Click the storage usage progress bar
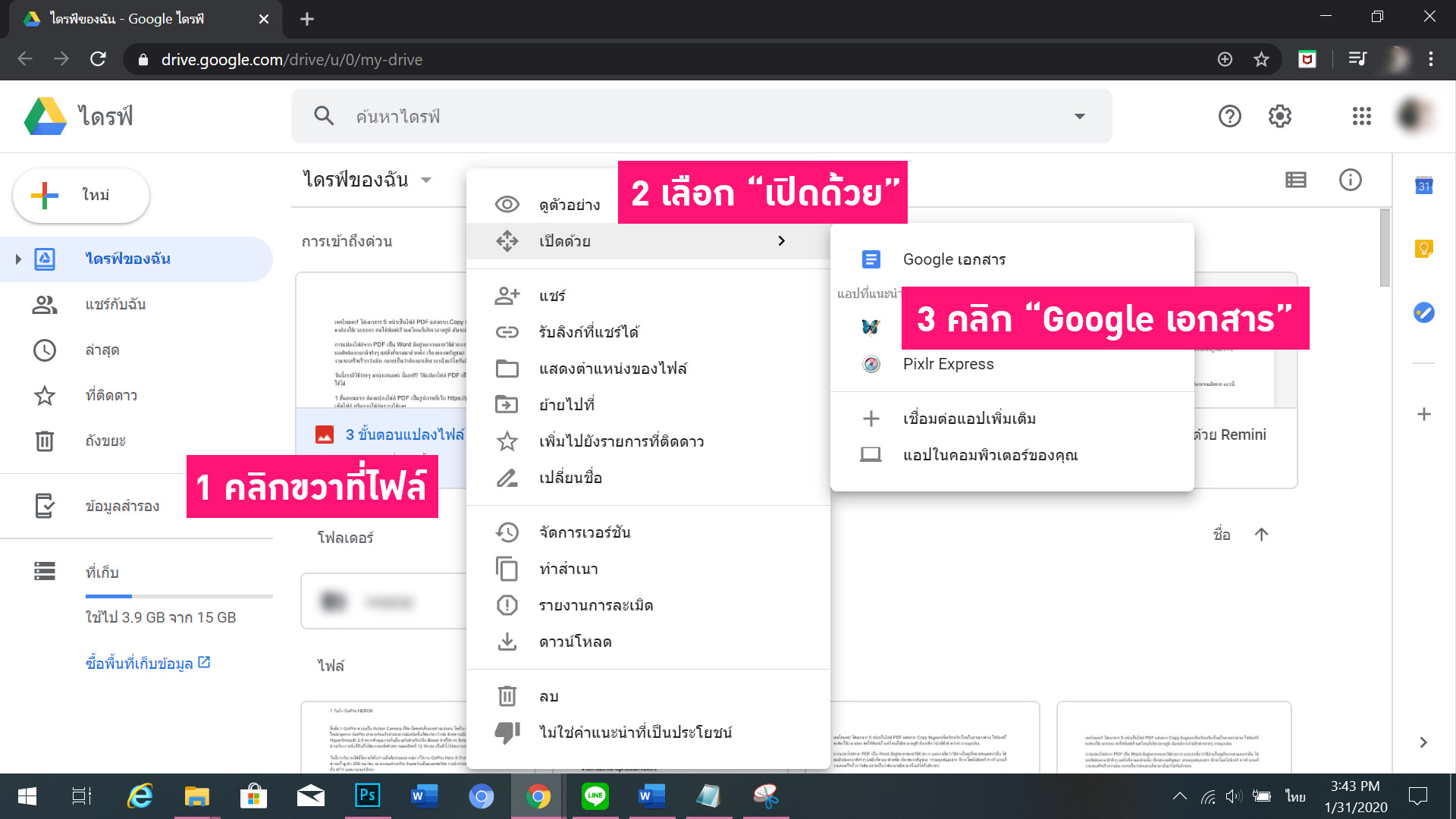Image resolution: width=1456 pixels, height=819 pixels. coord(179,597)
